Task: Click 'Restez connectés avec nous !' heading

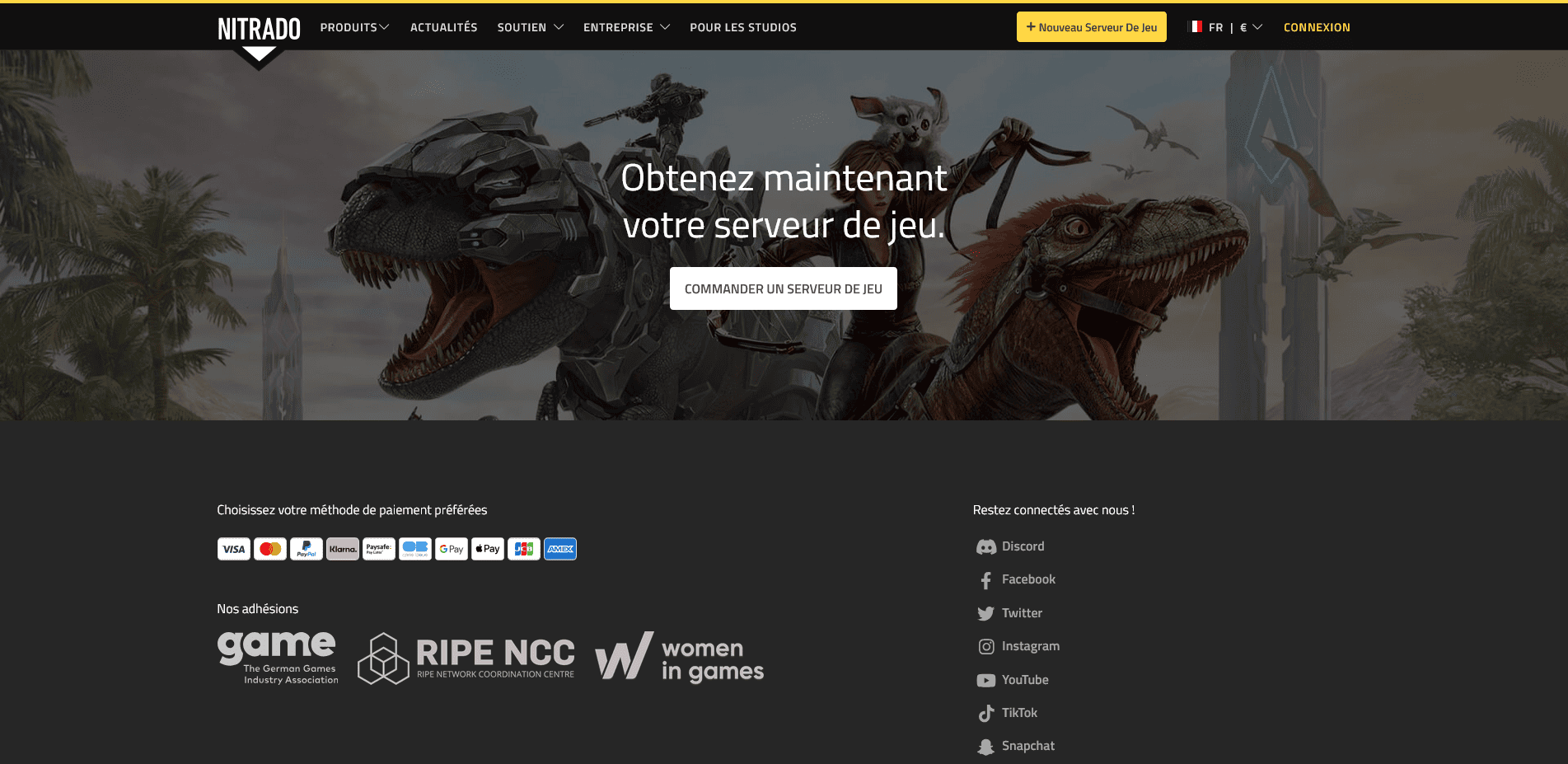Action: tap(1054, 510)
